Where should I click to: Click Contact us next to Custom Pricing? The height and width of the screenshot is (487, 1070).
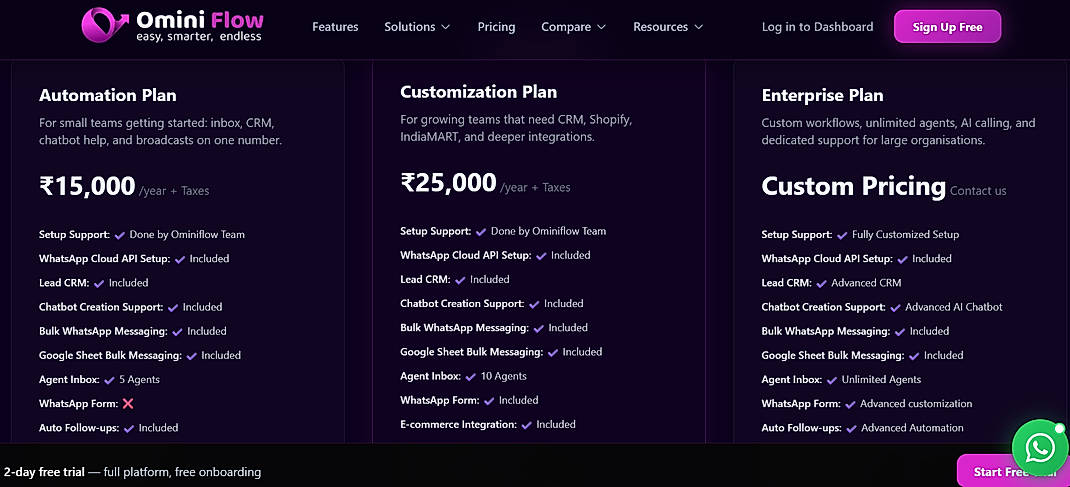click(978, 191)
